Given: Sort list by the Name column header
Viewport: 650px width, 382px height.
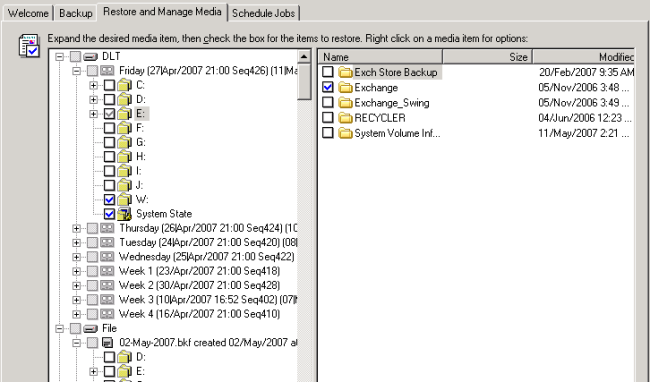Looking at the screenshot, I should point(380,57).
